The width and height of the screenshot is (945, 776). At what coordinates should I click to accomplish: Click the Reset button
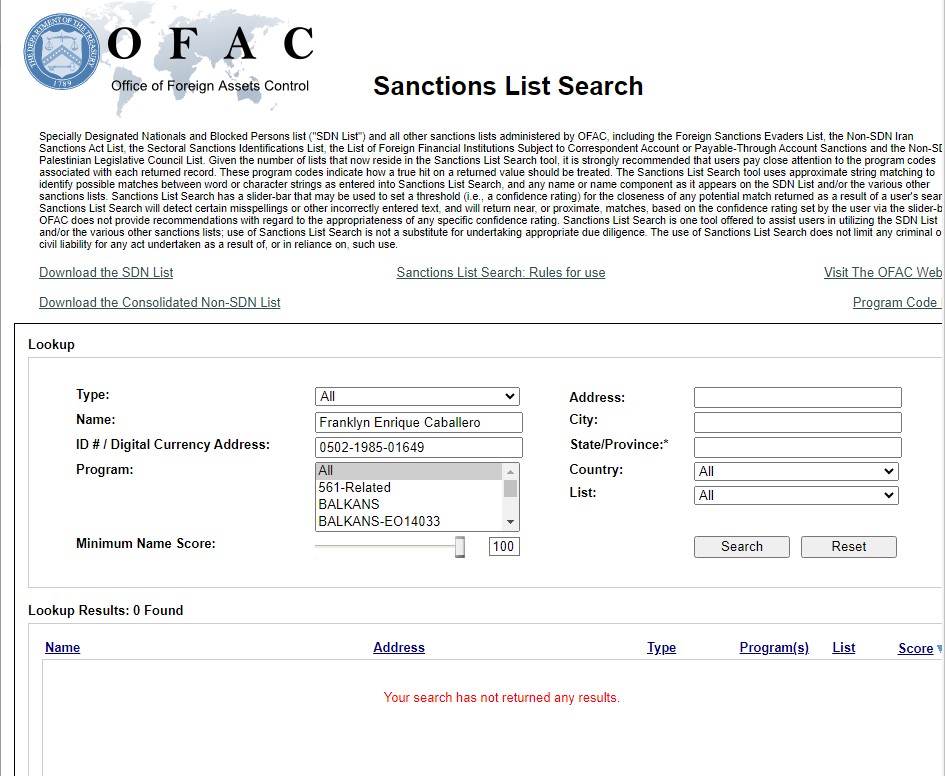pos(848,547)
